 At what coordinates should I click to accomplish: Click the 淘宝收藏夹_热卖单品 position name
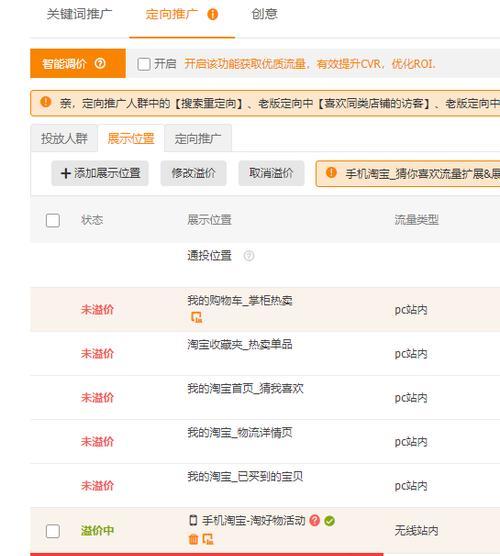(x=240, y=344)
